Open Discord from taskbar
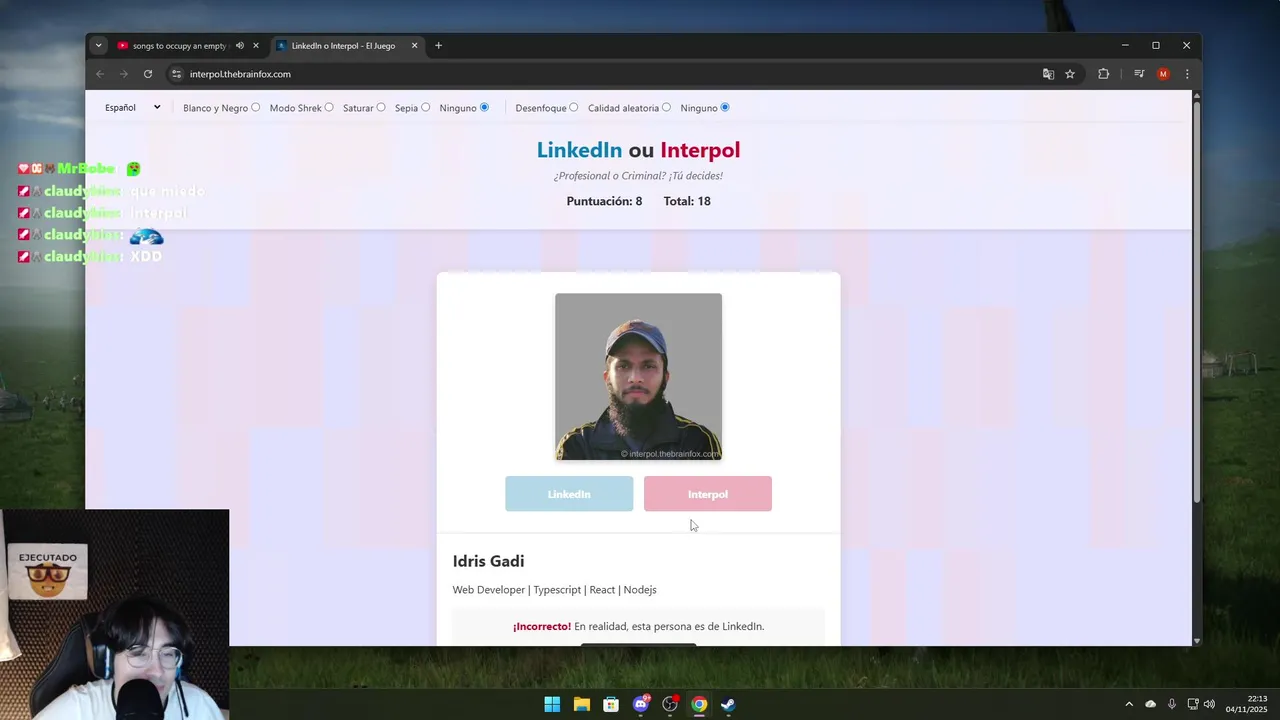Screen dimensions: 1280x720 click(x=641, y=704)
